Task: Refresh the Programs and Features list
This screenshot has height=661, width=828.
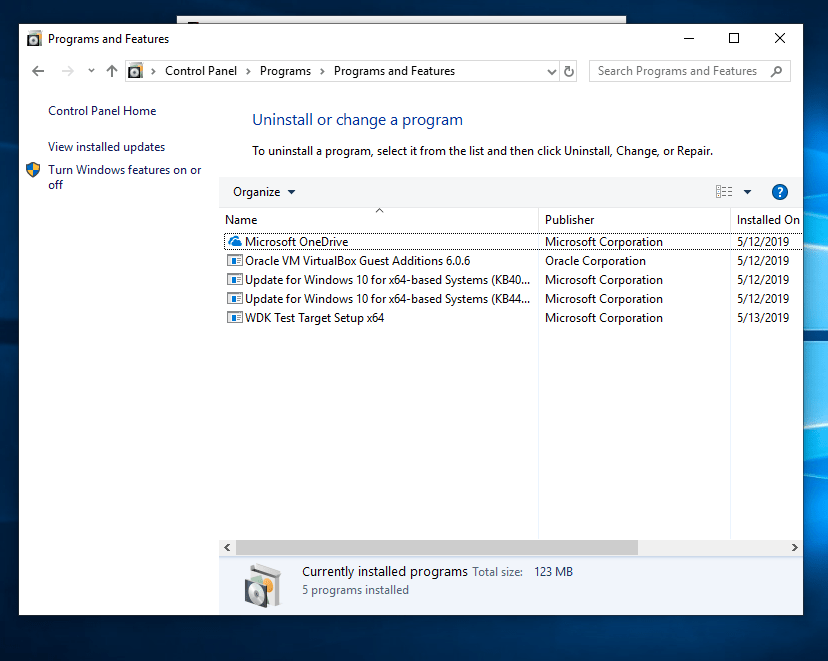Action: [x=569, y=71]
